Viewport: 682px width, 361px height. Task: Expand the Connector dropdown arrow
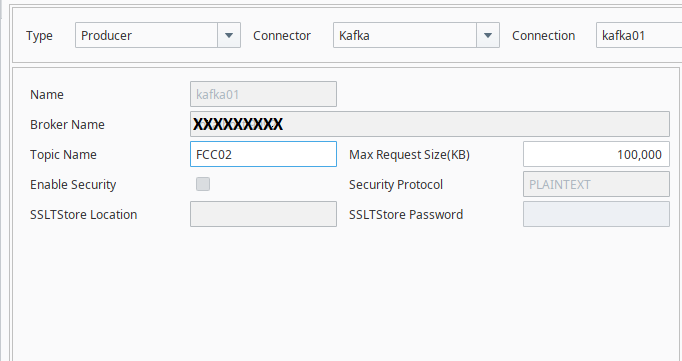(x=488, y=35)
